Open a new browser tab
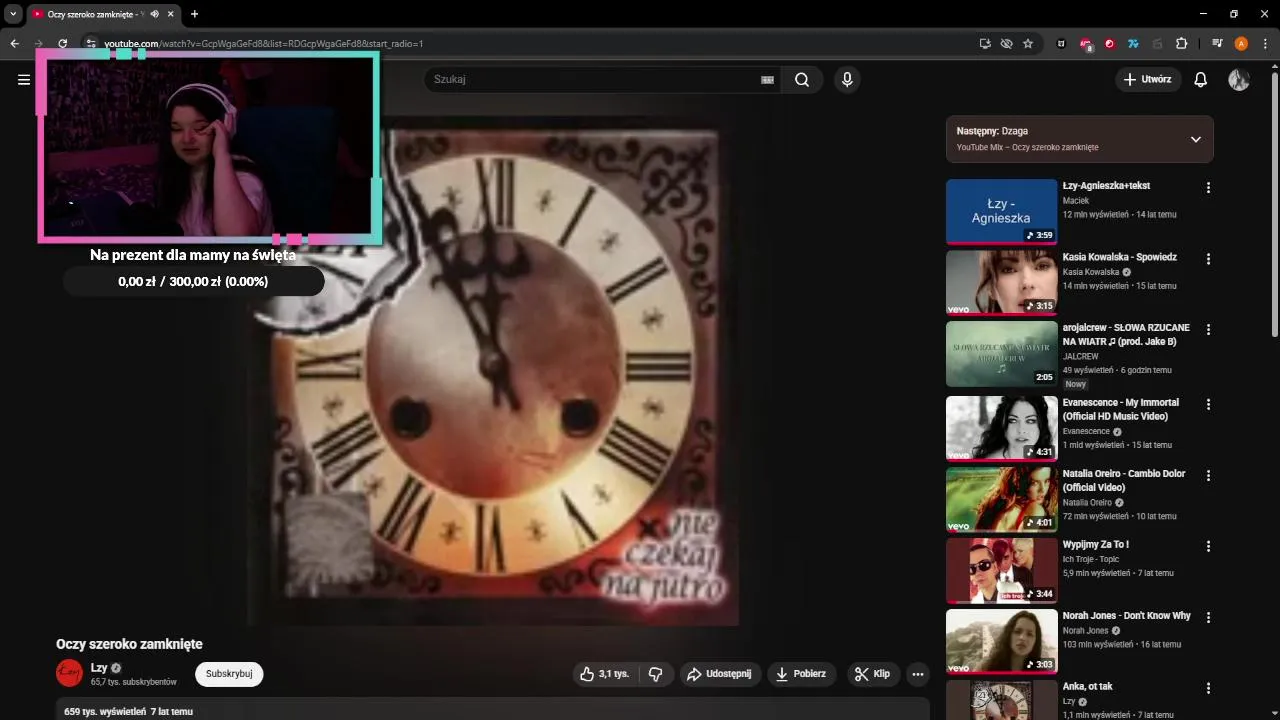1280x720 pixels. coord(194,14)
